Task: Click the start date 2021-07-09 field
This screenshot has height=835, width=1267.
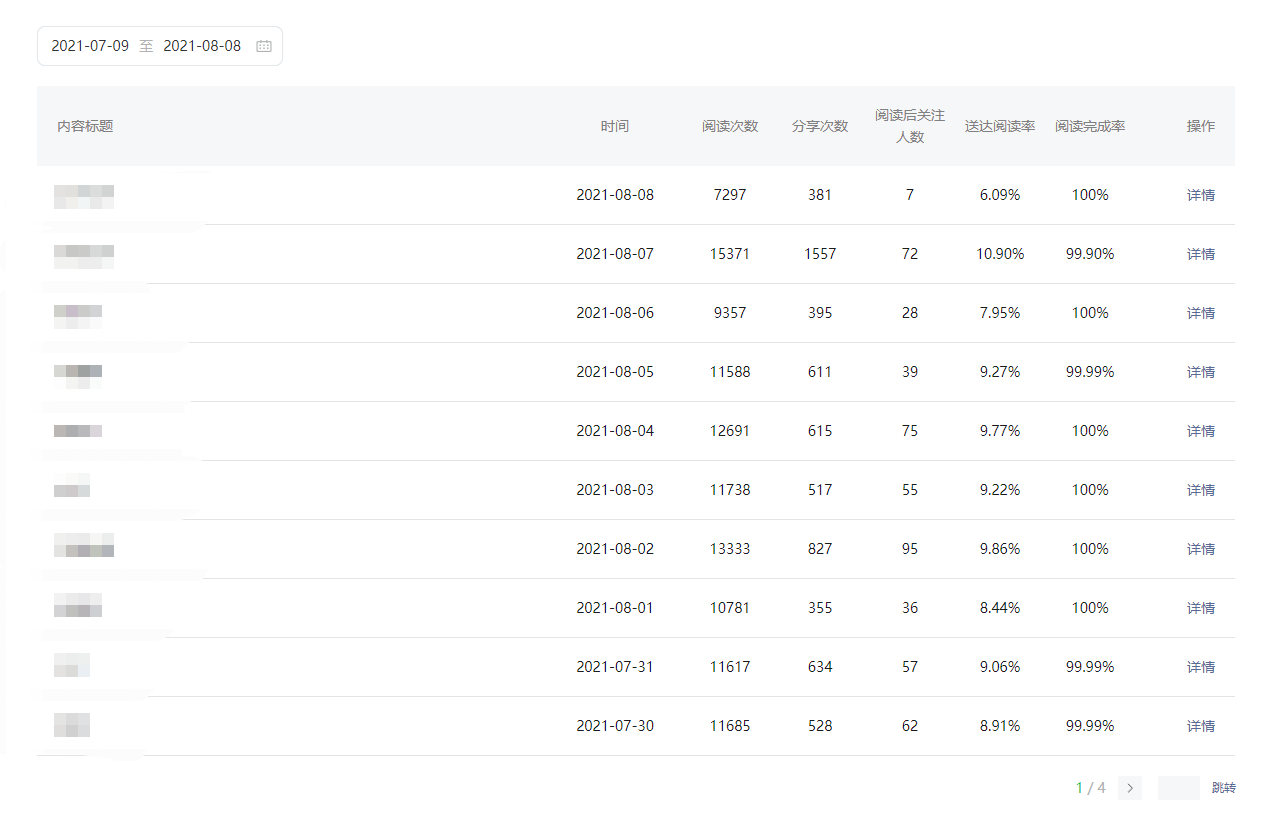Action: click(x=90, y=46)
